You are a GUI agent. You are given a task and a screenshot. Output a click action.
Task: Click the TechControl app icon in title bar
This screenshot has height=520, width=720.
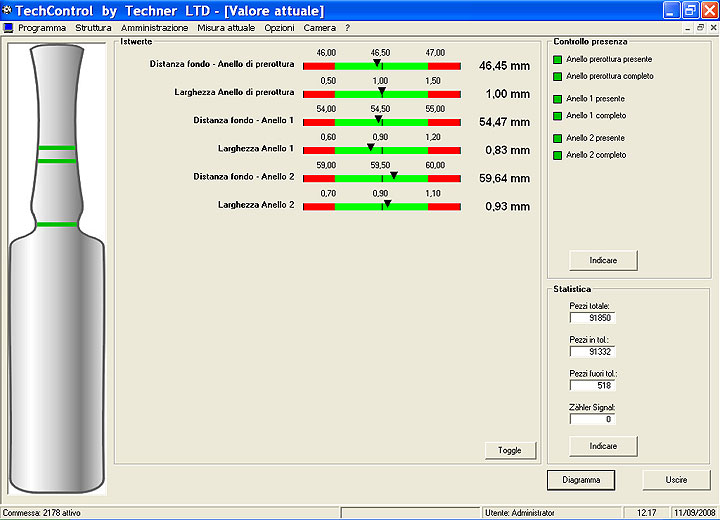(x=7, y=10)
